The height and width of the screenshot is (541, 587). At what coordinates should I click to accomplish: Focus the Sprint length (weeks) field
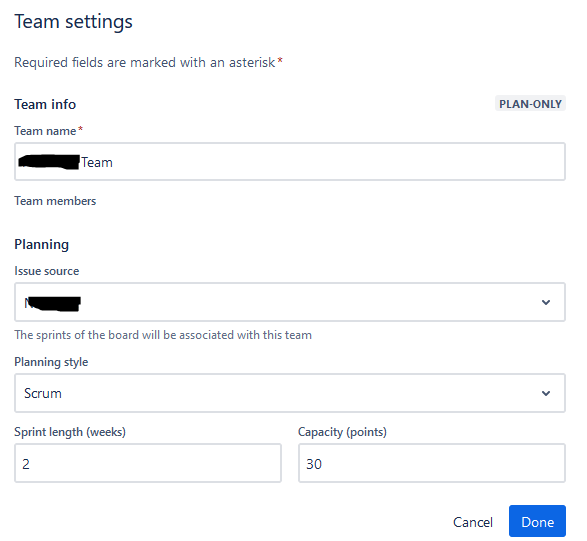tap(148, 463)
